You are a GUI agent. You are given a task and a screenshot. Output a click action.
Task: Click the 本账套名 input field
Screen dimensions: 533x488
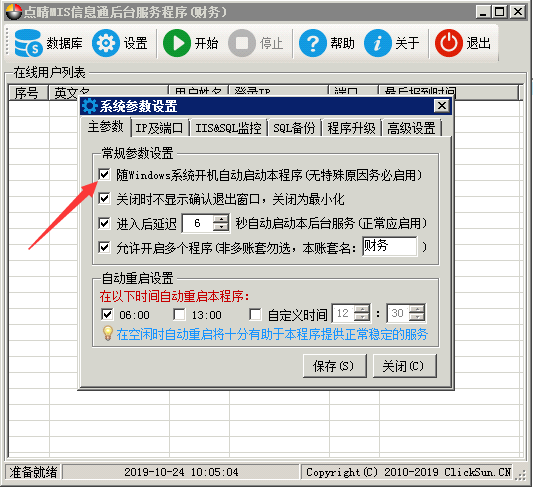pyautogui.click(x=390, y=246)
